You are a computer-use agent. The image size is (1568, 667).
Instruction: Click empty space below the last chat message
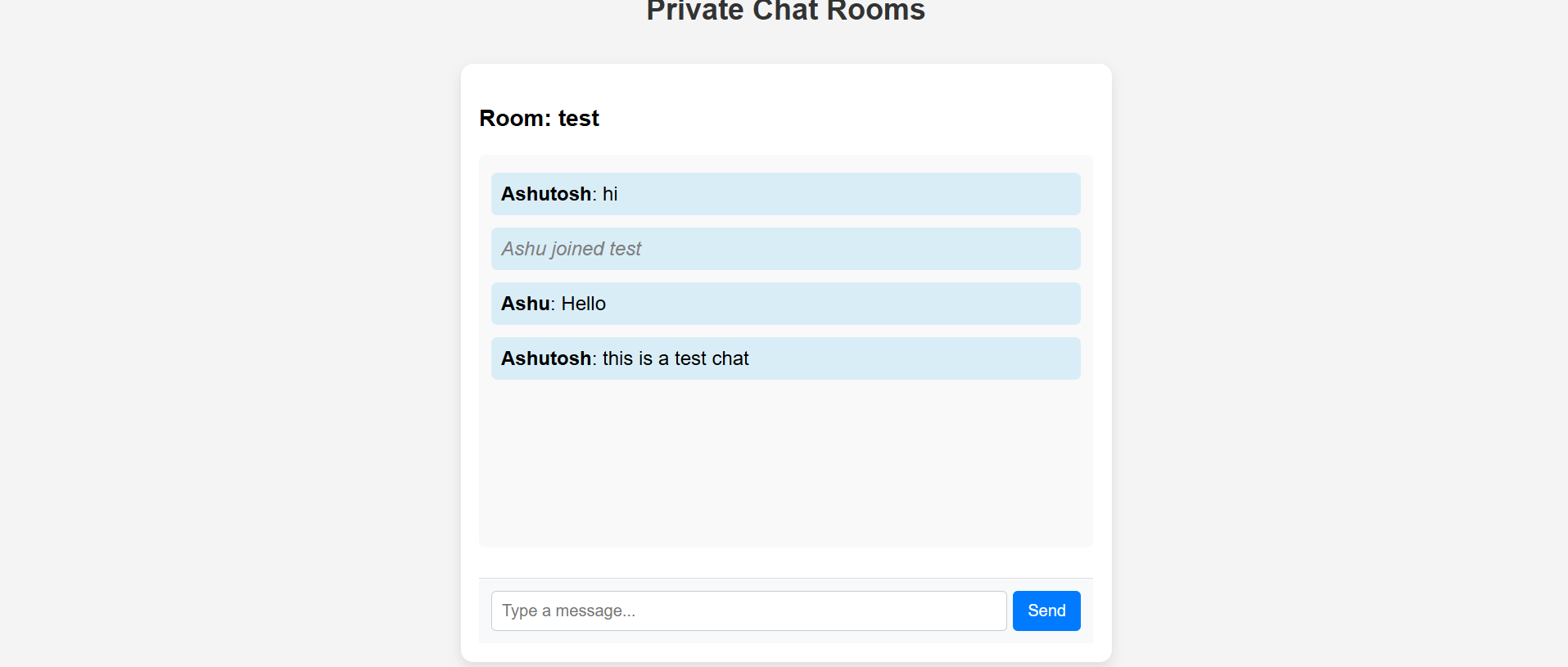click(x=786, y=462)
